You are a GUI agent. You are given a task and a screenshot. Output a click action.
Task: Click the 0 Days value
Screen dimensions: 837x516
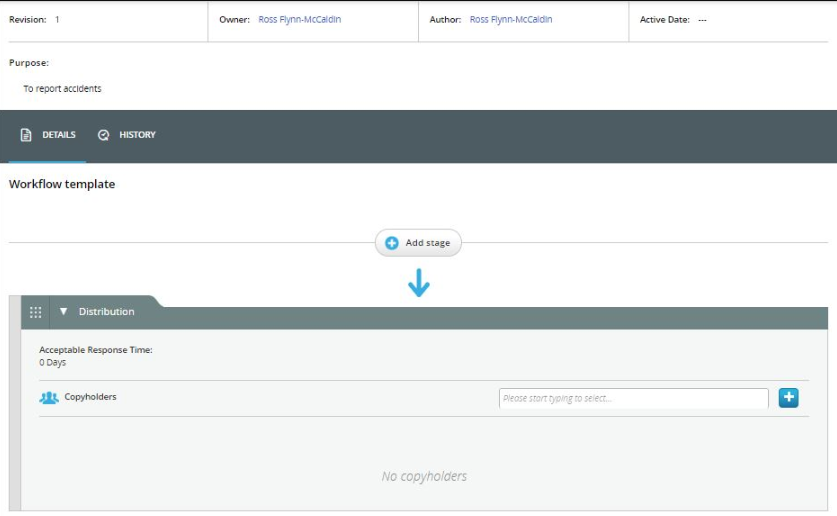[x=52, y=362]
